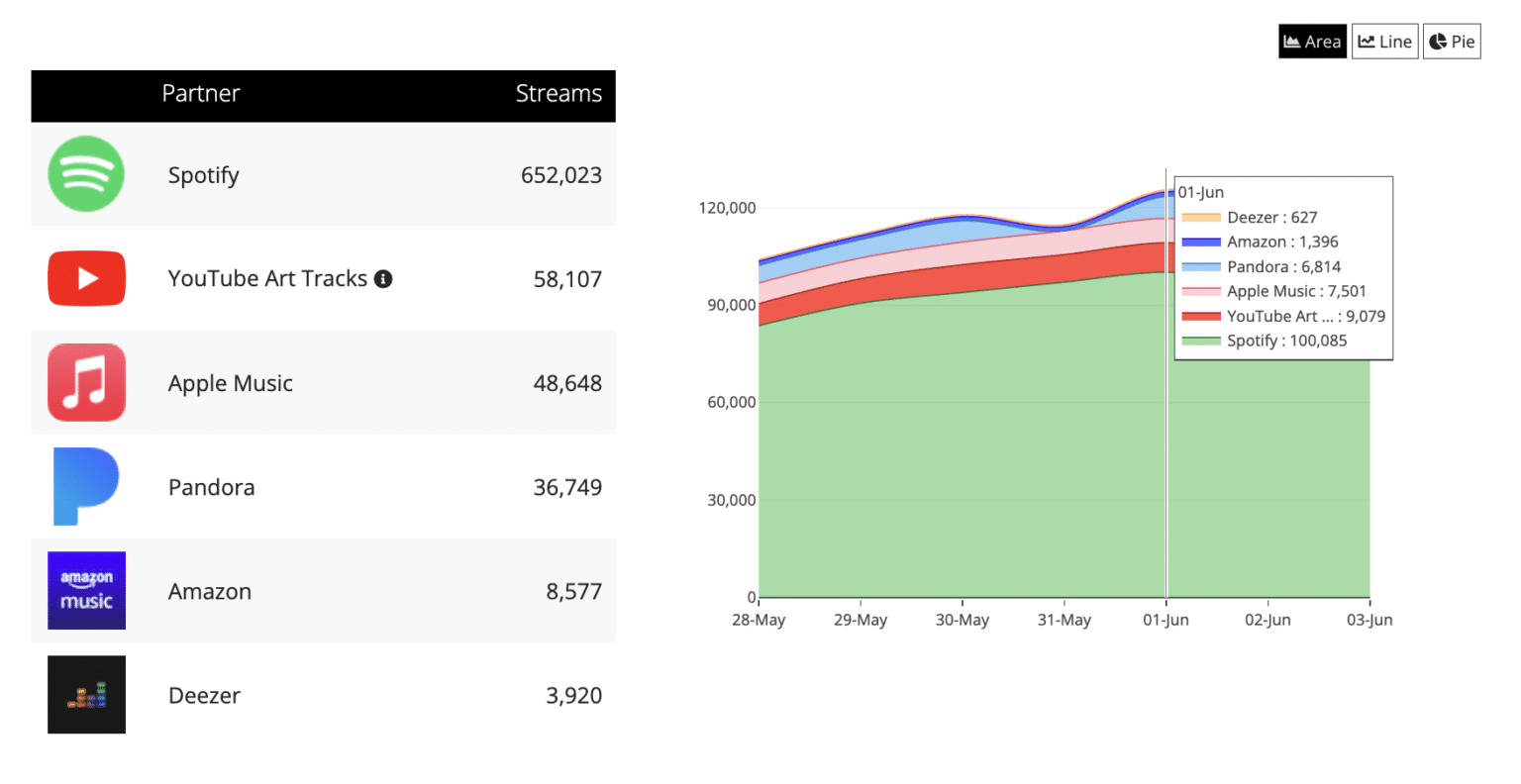Click the Spotify logo icon
The height and width of the screenshot is (784, 1521).
[x=86, y=174]
